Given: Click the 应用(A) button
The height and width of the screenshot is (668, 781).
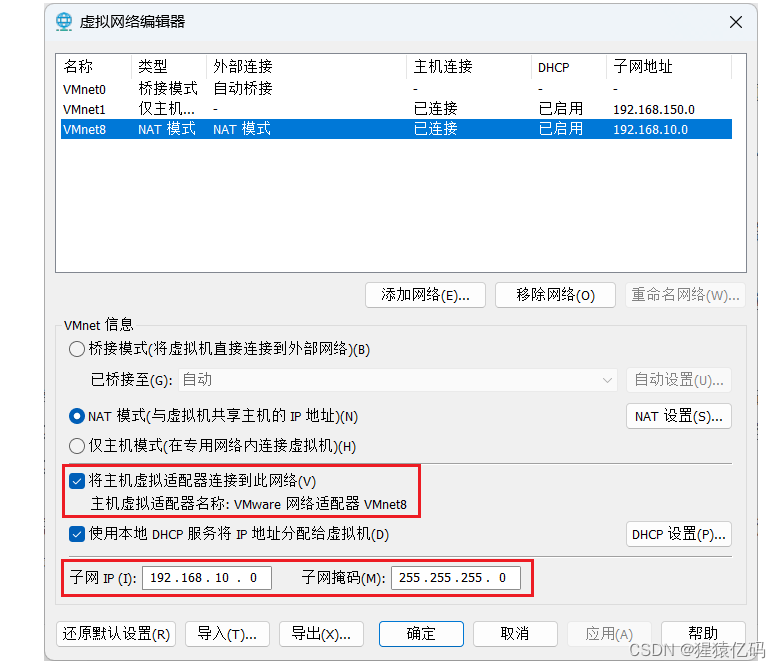Looking at the screenshot, I should pyautogui.click(x=609, y=634).
